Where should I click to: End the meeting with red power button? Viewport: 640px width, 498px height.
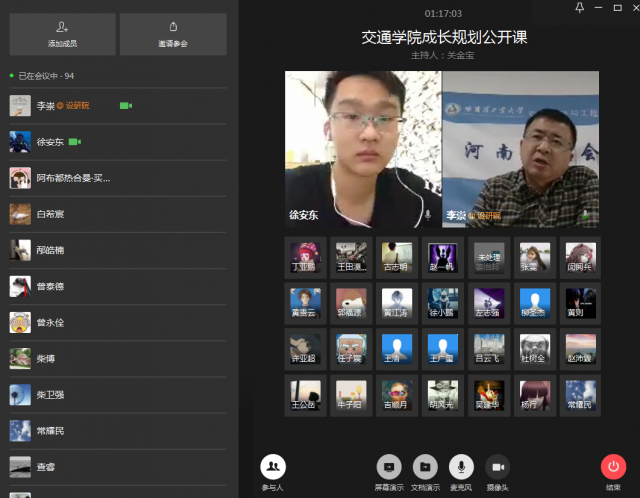point(613,467)
